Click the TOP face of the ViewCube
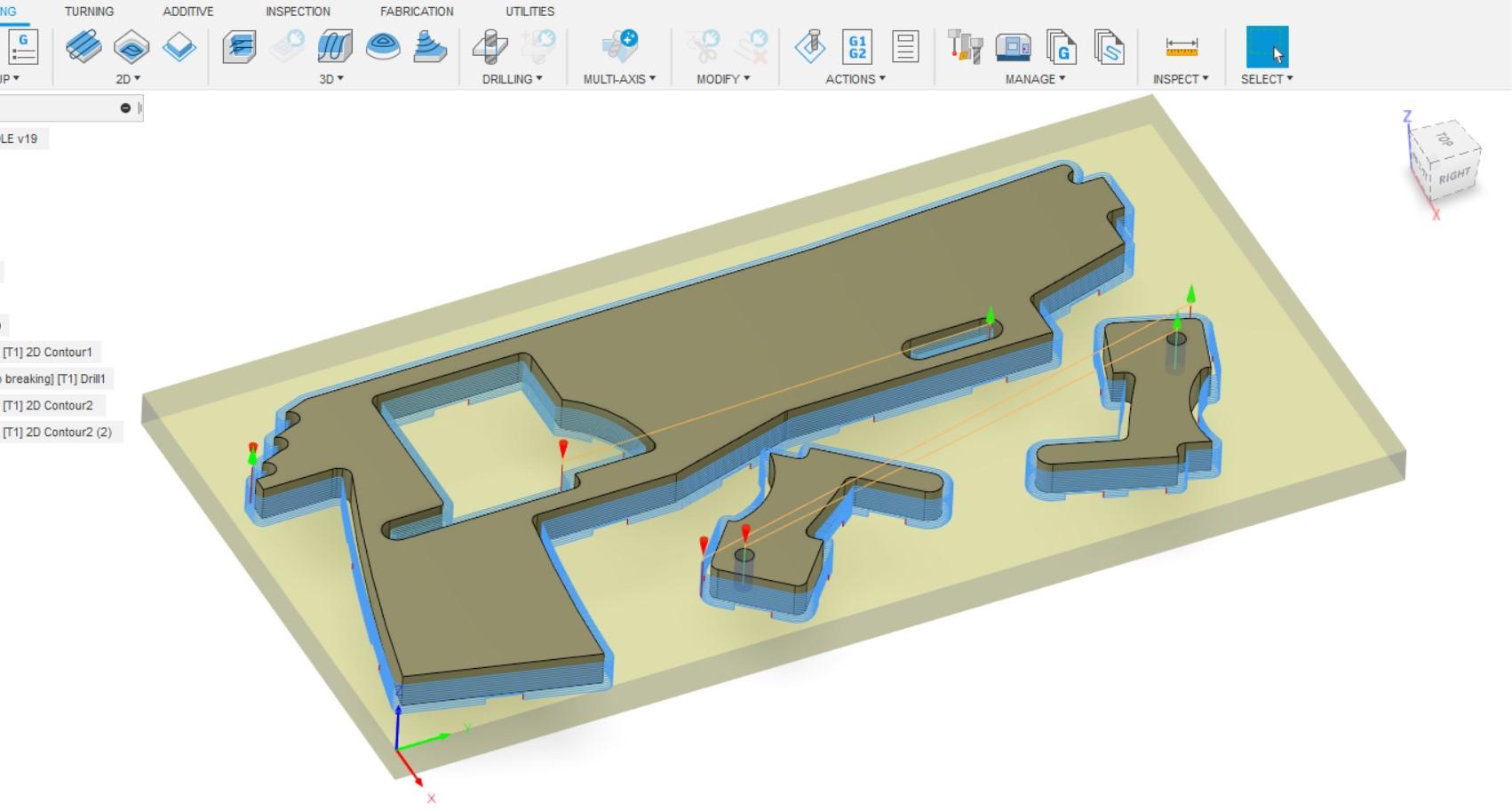1512x811 pixels. [x=1444, y=139]
